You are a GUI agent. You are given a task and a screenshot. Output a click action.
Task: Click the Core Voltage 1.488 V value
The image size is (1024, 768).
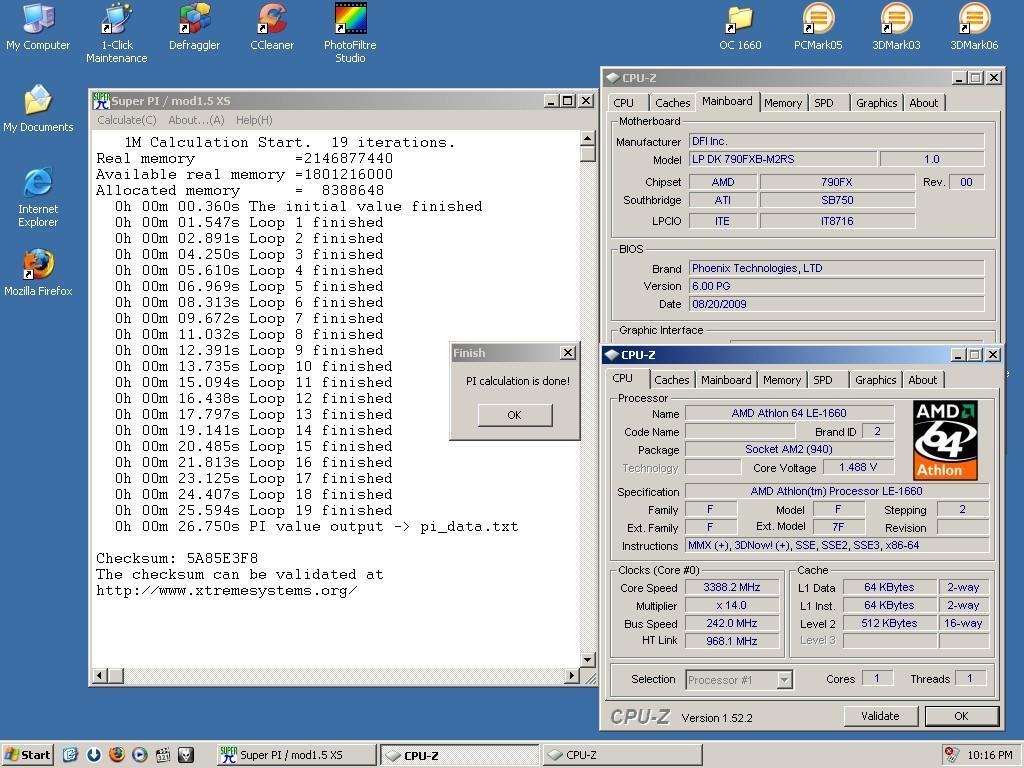[858, 467]
